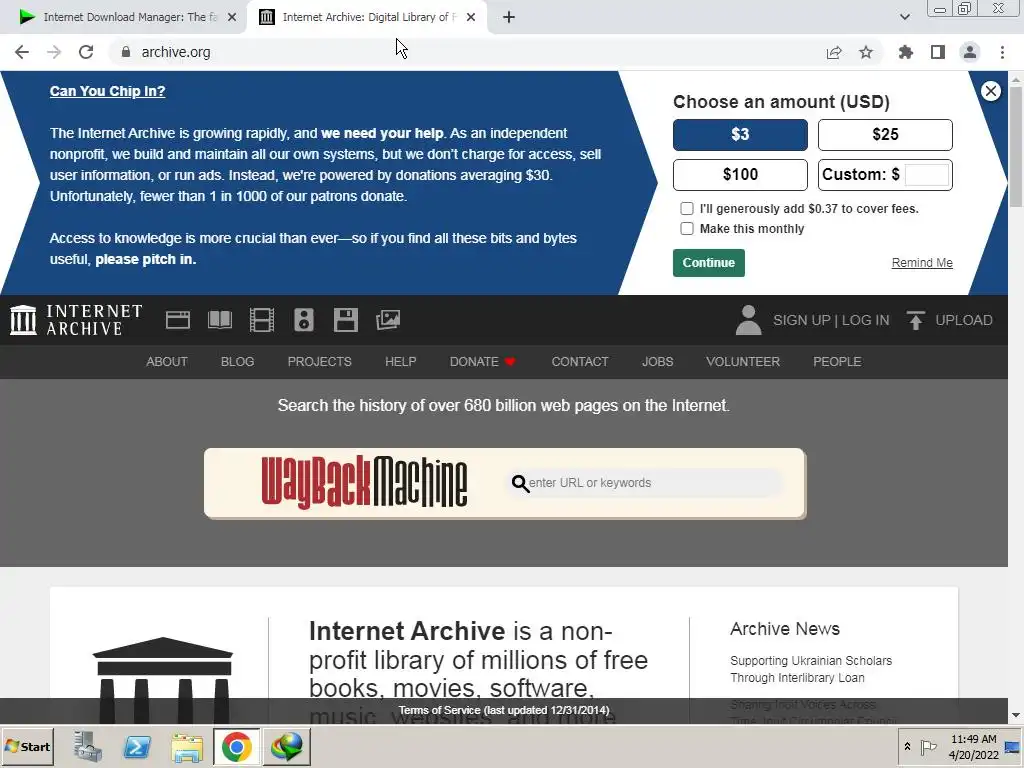Open the ABOUT menu item
This screenshot has height=768, width=1024.
coord(167,362)
